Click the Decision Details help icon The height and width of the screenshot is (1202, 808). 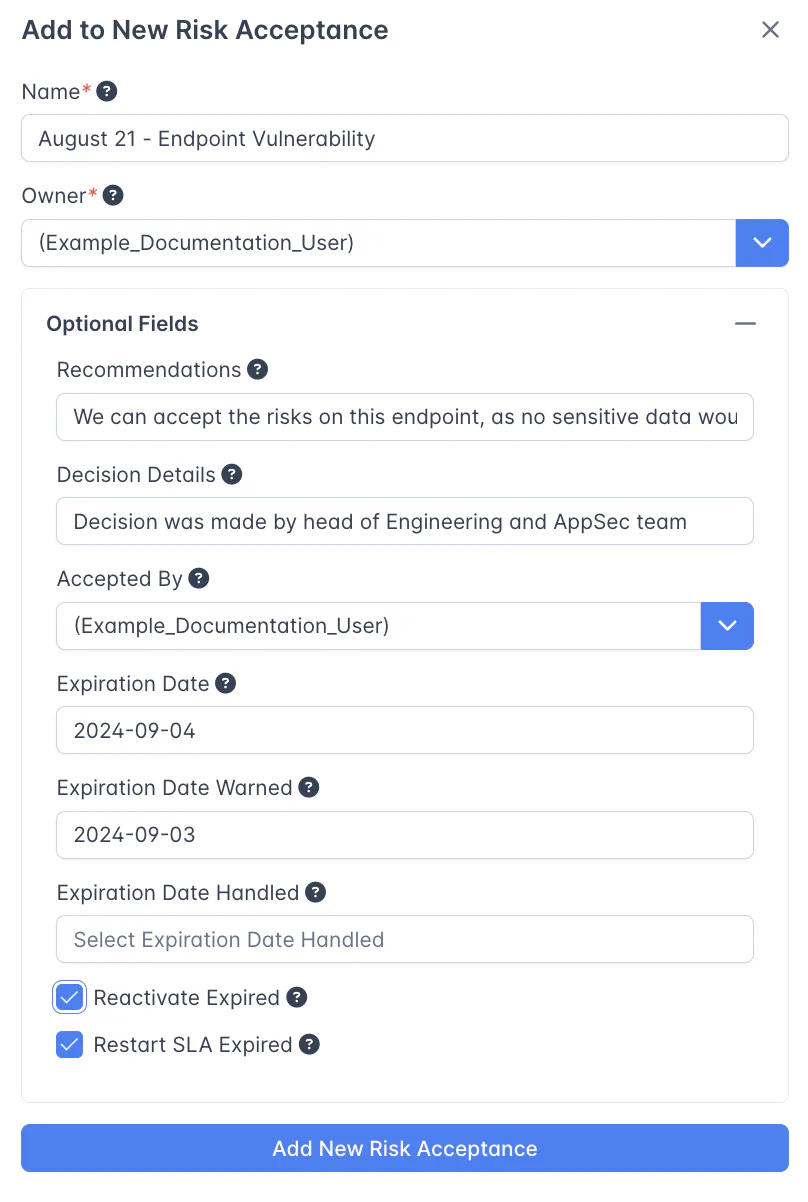pos(232,474)
